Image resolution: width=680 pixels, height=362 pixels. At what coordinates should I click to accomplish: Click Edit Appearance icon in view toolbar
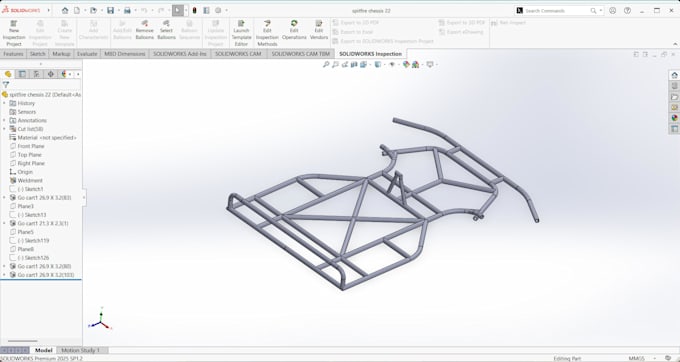(x=406, y=65)
